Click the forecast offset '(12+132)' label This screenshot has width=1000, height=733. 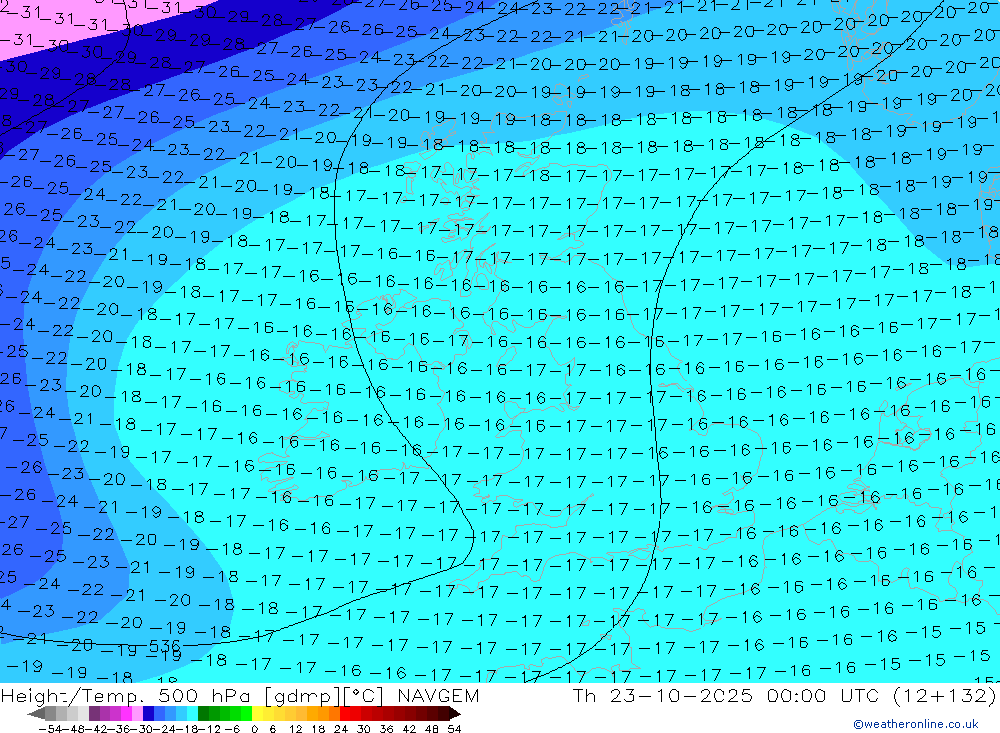pos(944,695)
